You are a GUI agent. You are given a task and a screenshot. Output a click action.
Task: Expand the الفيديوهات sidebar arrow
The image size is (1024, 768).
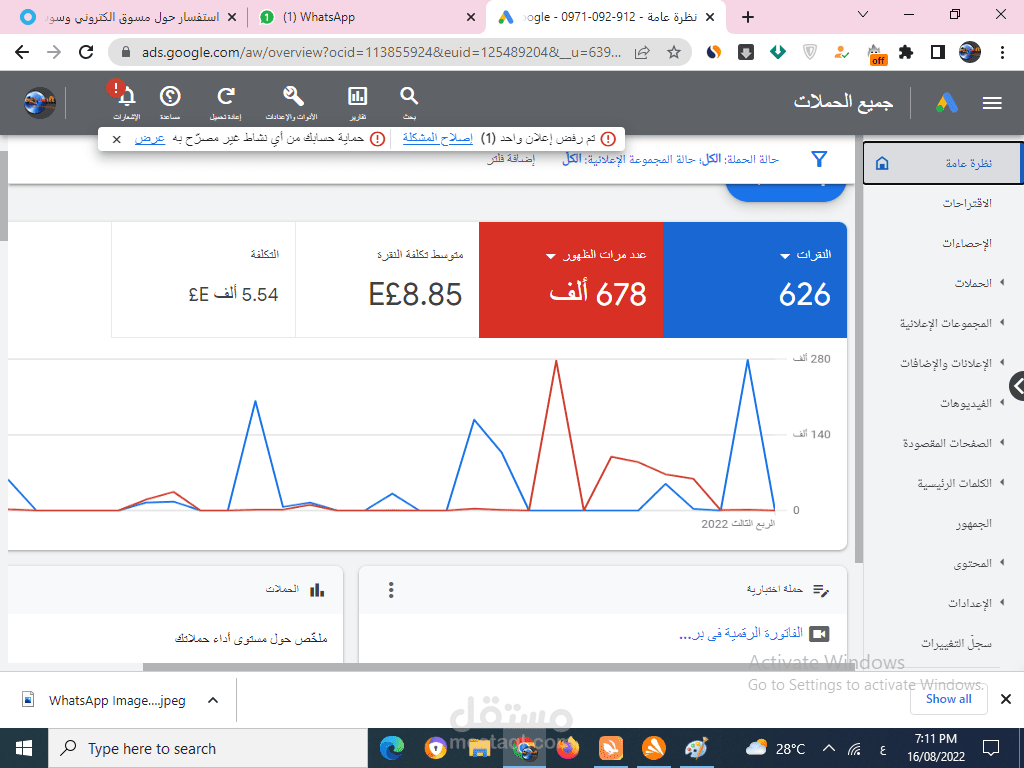coord(1002,402)
